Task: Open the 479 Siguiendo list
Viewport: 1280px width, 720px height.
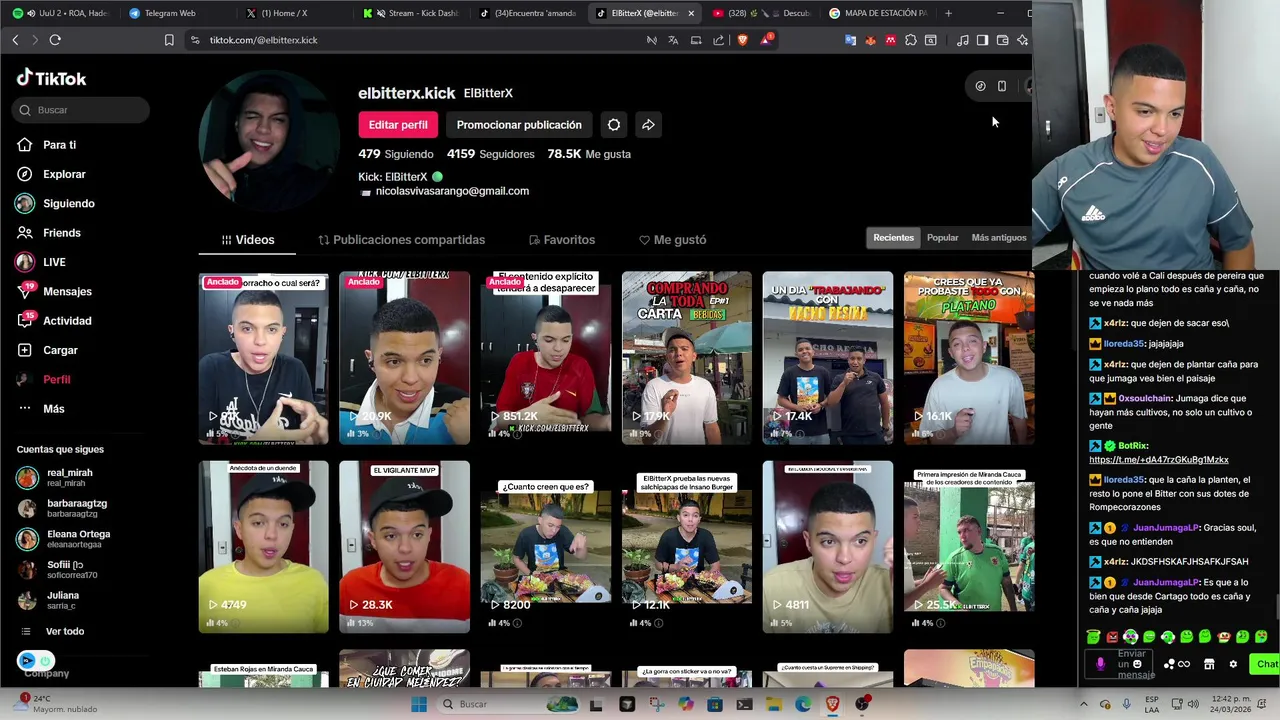Action: coord(396,154)
